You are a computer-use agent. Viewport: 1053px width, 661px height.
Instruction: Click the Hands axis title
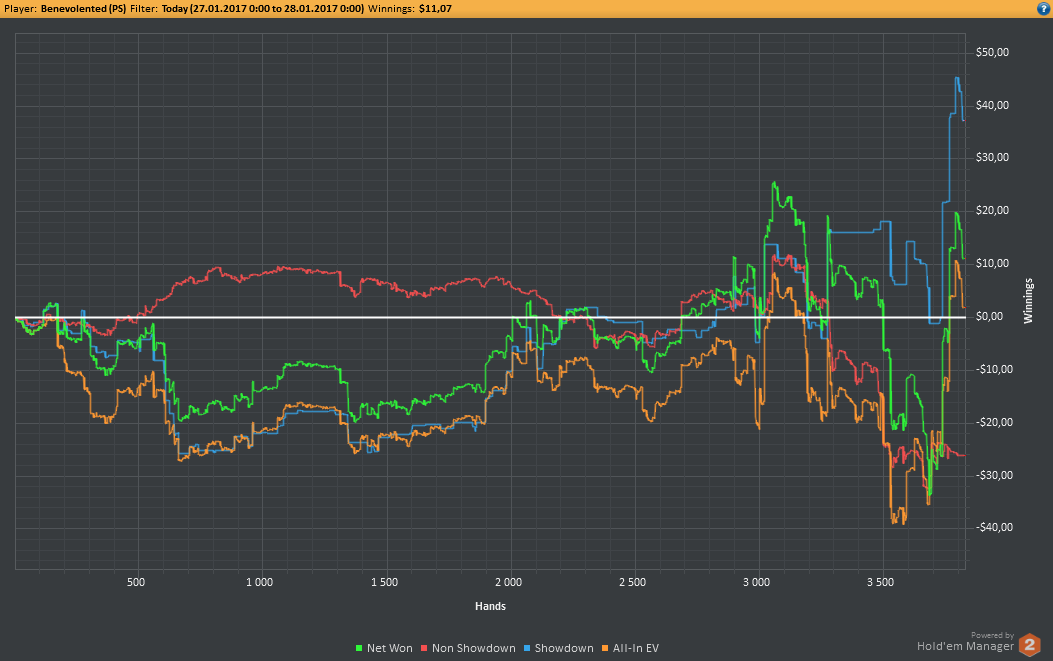[490, 606]
